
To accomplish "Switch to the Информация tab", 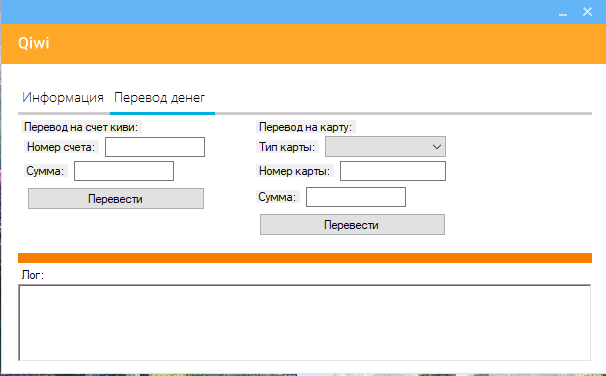I will click(x=63, y=97).
